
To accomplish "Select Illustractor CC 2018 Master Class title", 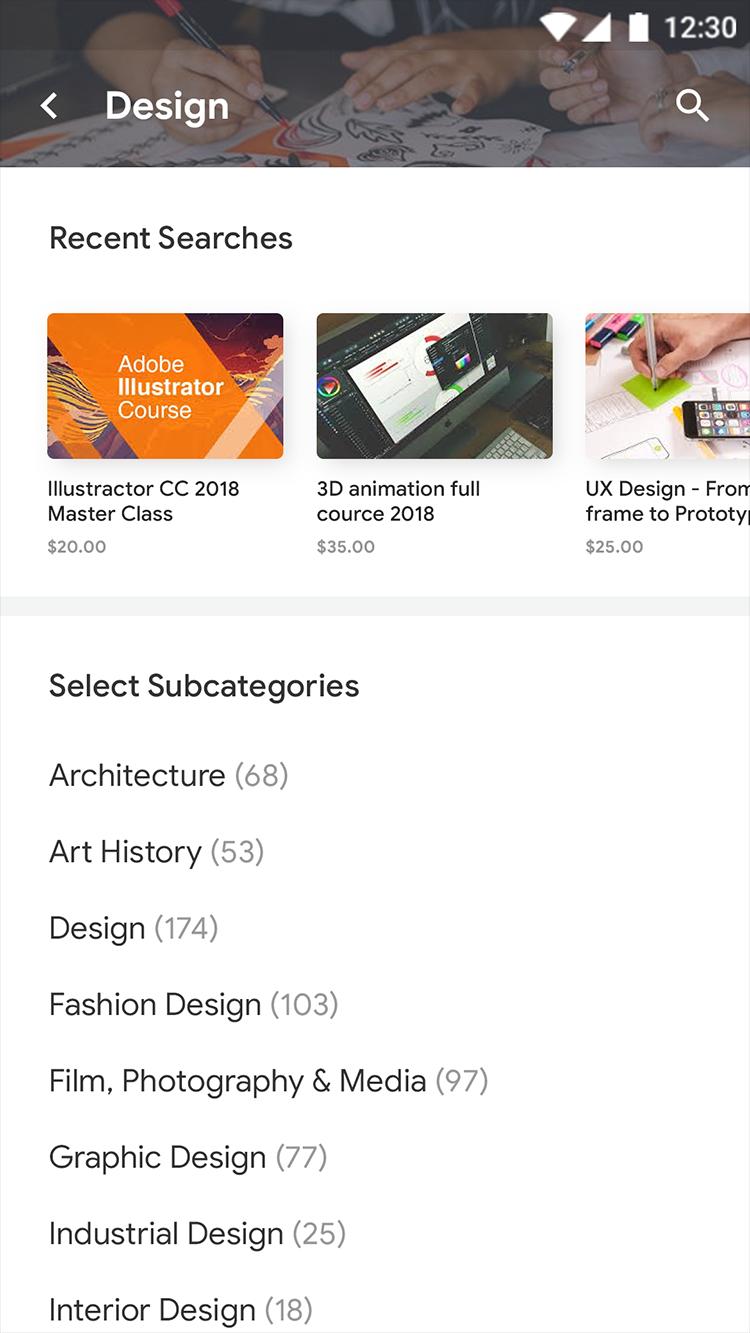I will (143, 501).
